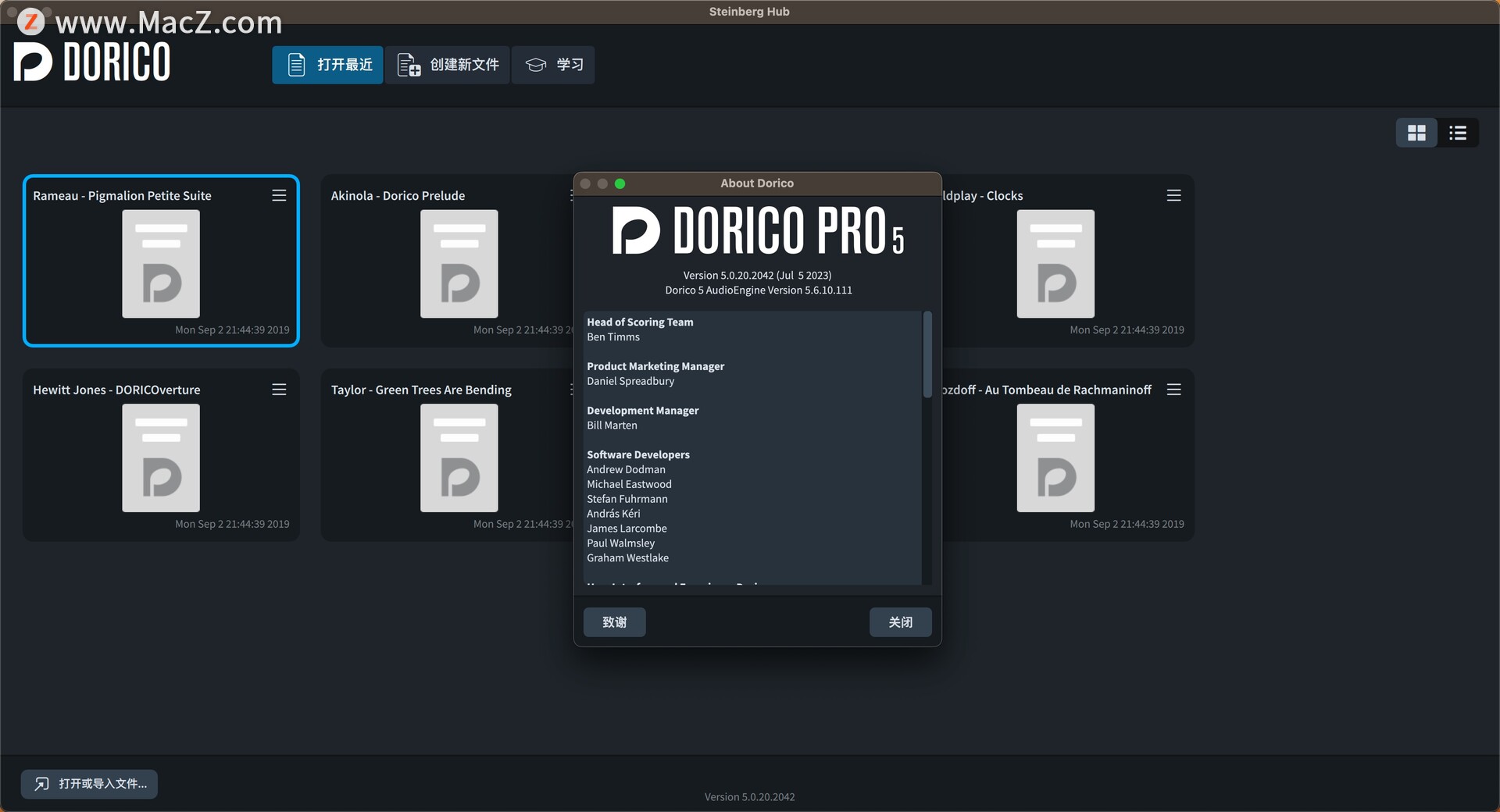Click the 致谢 credits button

[x=615, y=622]
